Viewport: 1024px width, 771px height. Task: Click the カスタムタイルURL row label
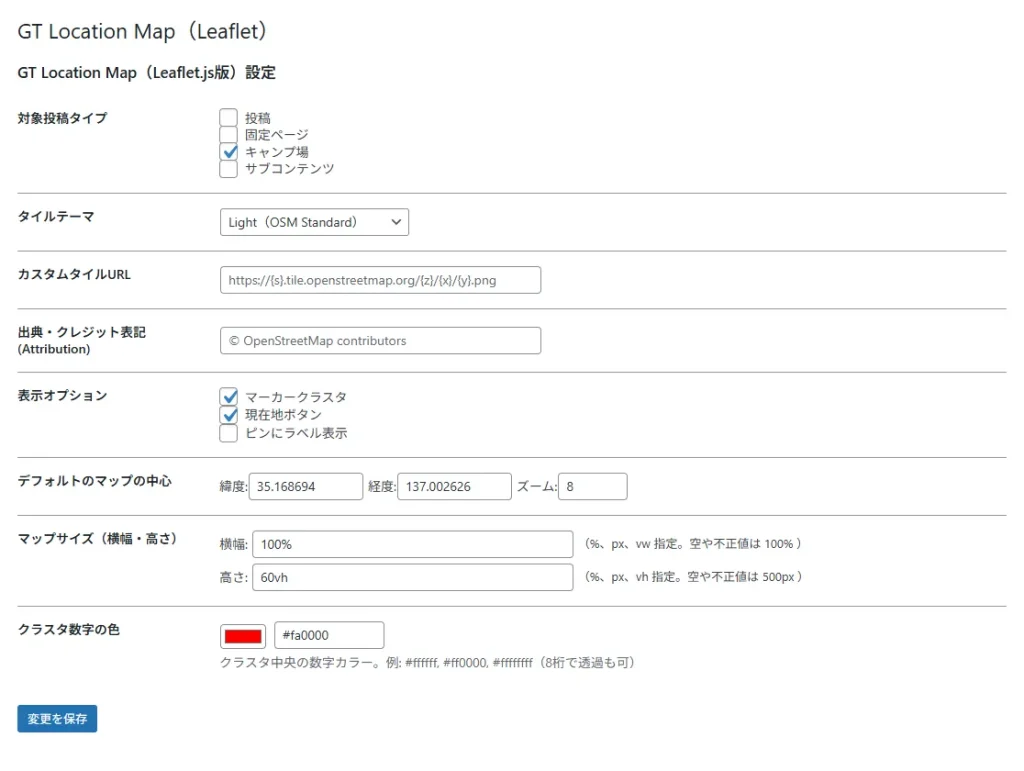click(x=74, y=274)
